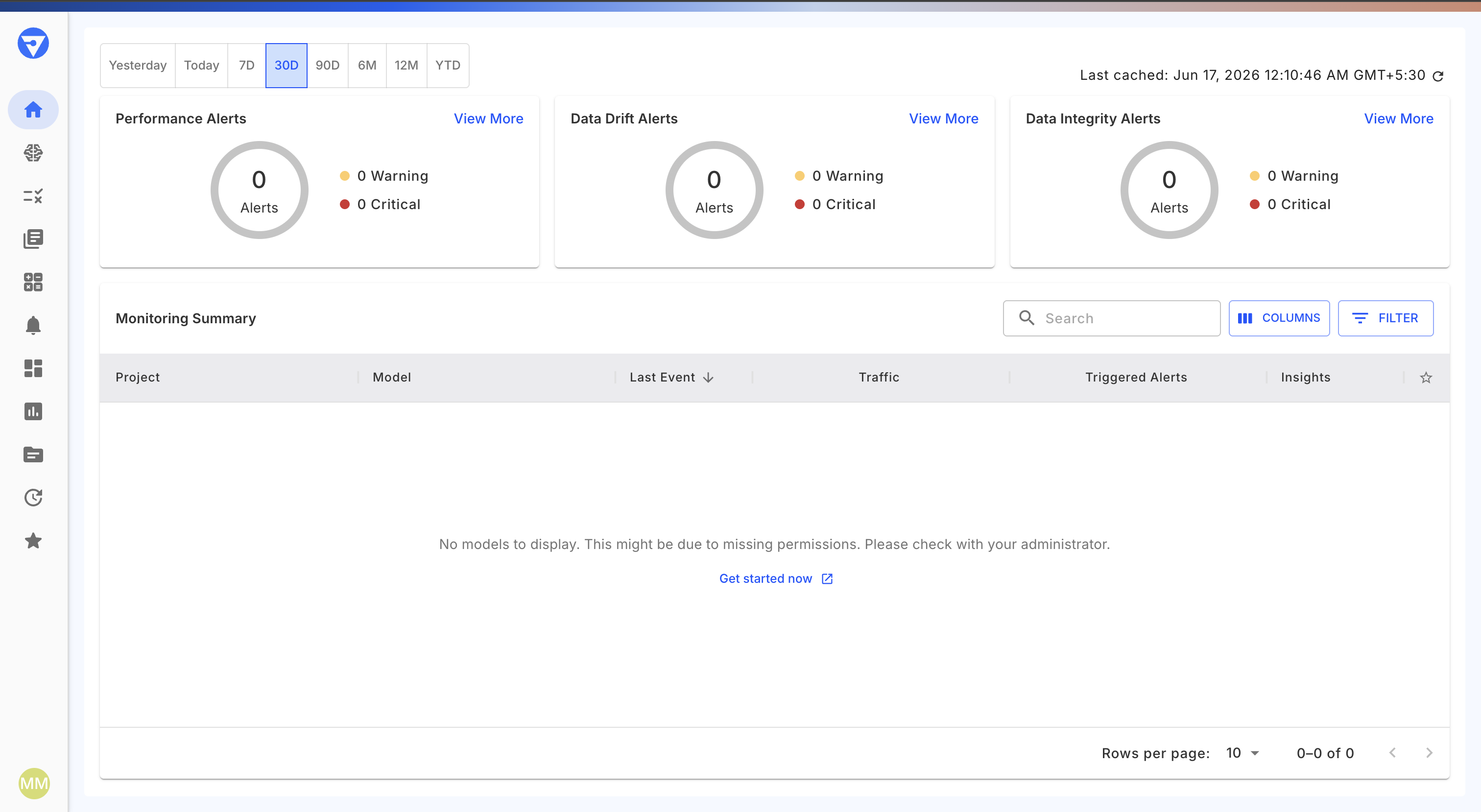The width and height of the screenshot is (1481, 812).
Task: Refresh cache via the reload icon
Action: click(x=1438, y=76)
